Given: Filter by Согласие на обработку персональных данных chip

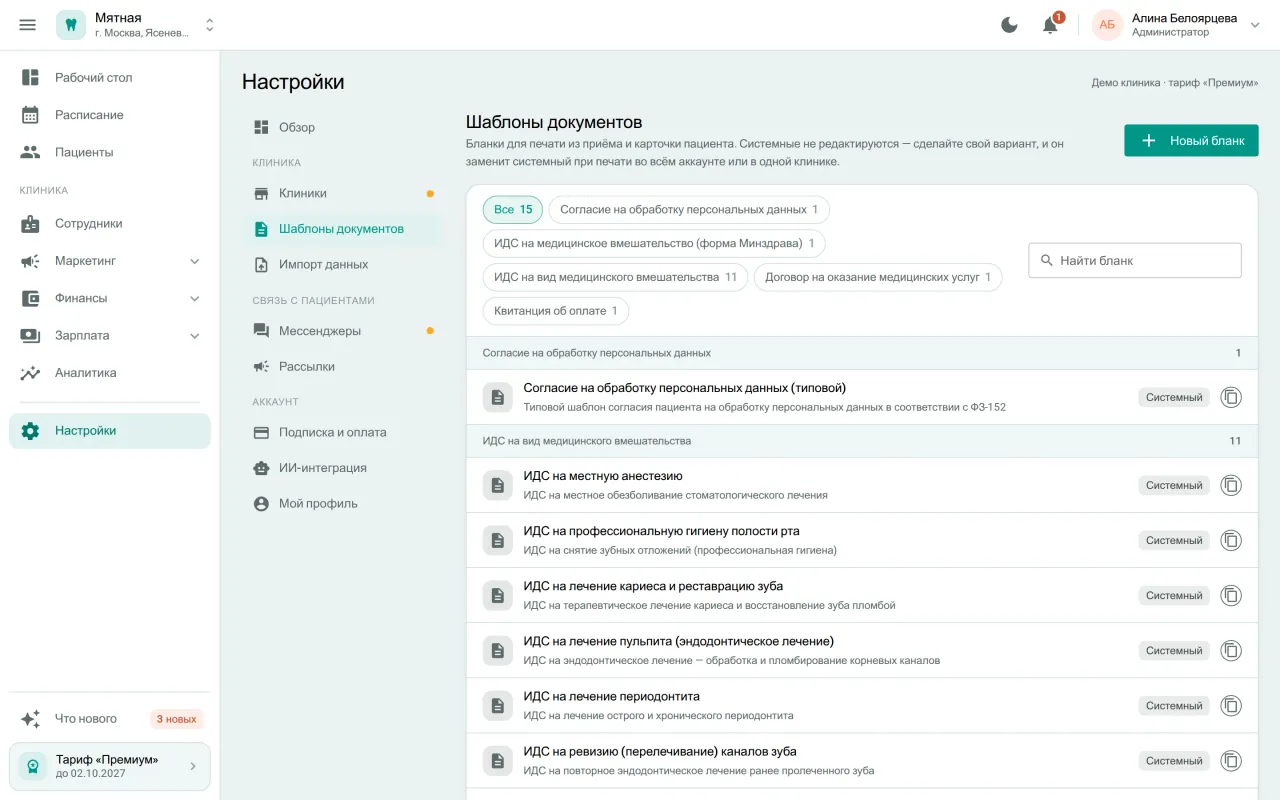Looking at the screenshot, I should (689, 210).
